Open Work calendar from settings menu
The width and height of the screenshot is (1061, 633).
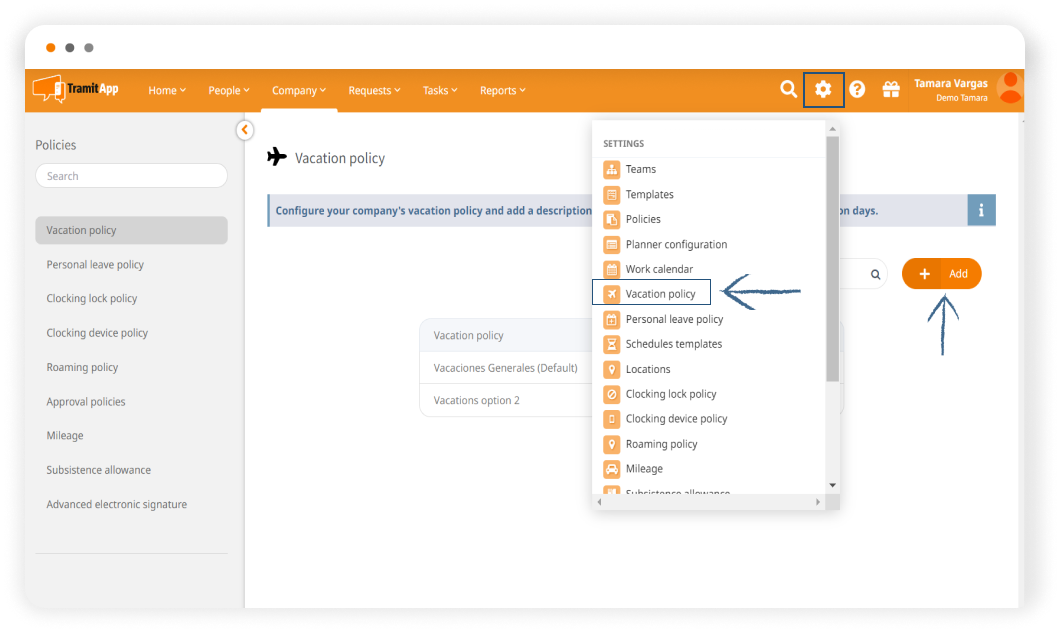(659, 269)
